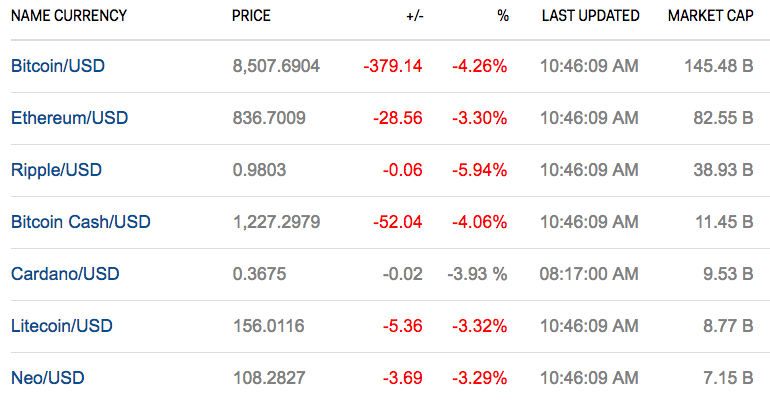Viewport: 770px width, 404px height.
Task: Open the Bitcoin/USD link
Action: click(57, 66)
